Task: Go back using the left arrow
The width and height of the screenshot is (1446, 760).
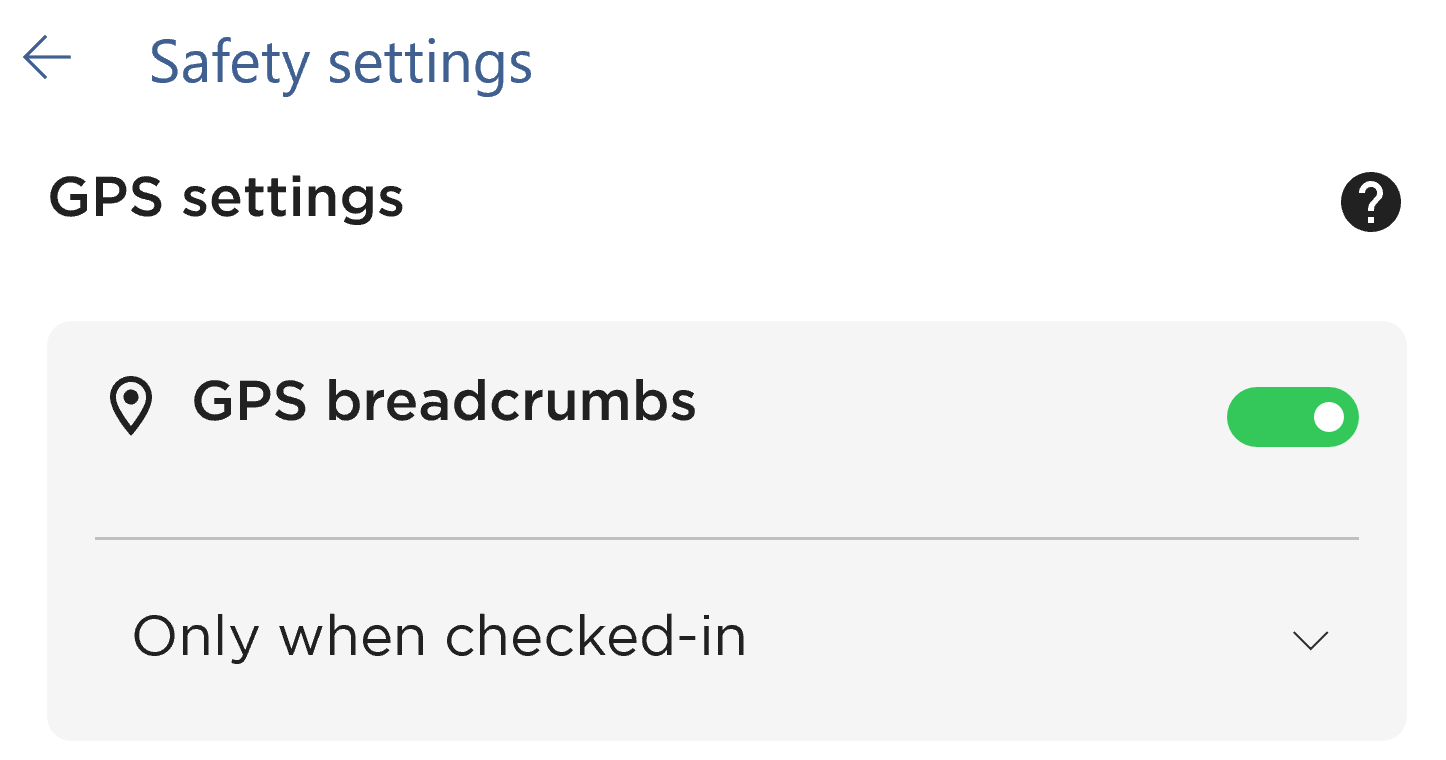Action: (x=47, y=59)
